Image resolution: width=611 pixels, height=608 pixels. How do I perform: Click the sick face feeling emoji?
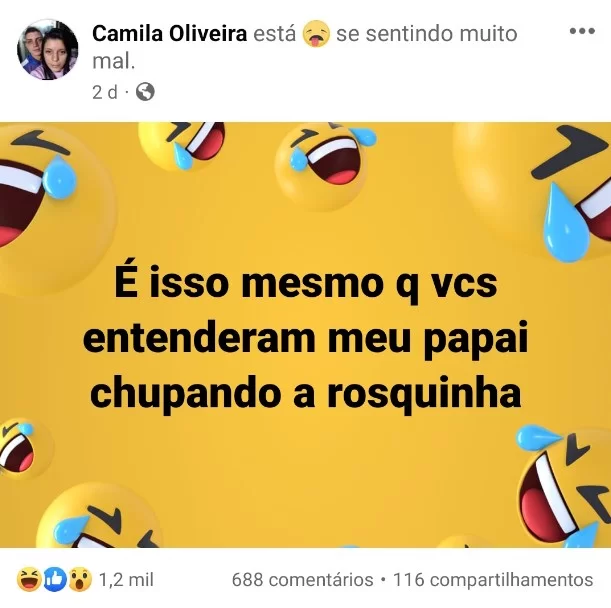316,34
